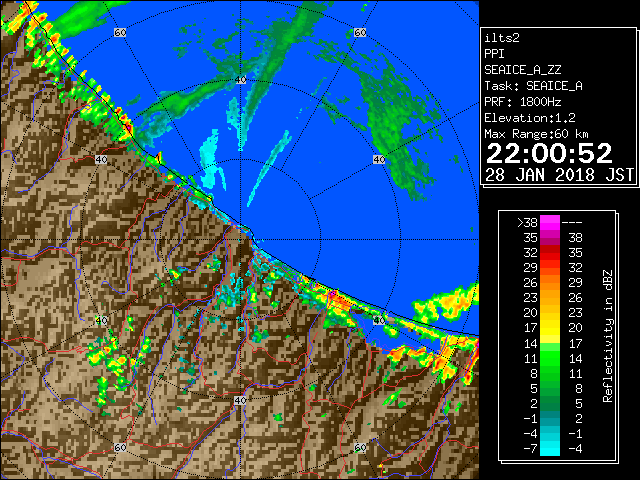
Task: Click the '40' ring label on southwest land
Action: point(101,320)
